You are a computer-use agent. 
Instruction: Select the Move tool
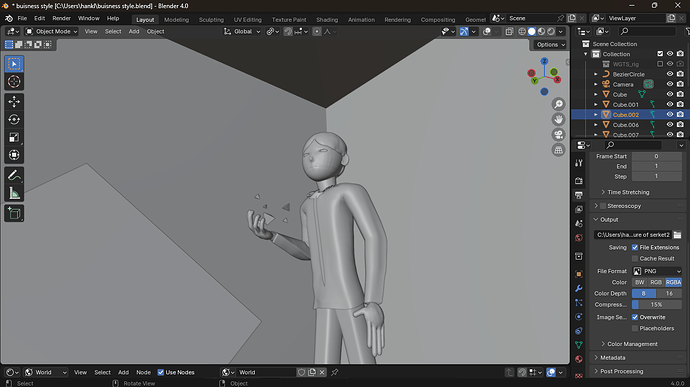[14, 102]
